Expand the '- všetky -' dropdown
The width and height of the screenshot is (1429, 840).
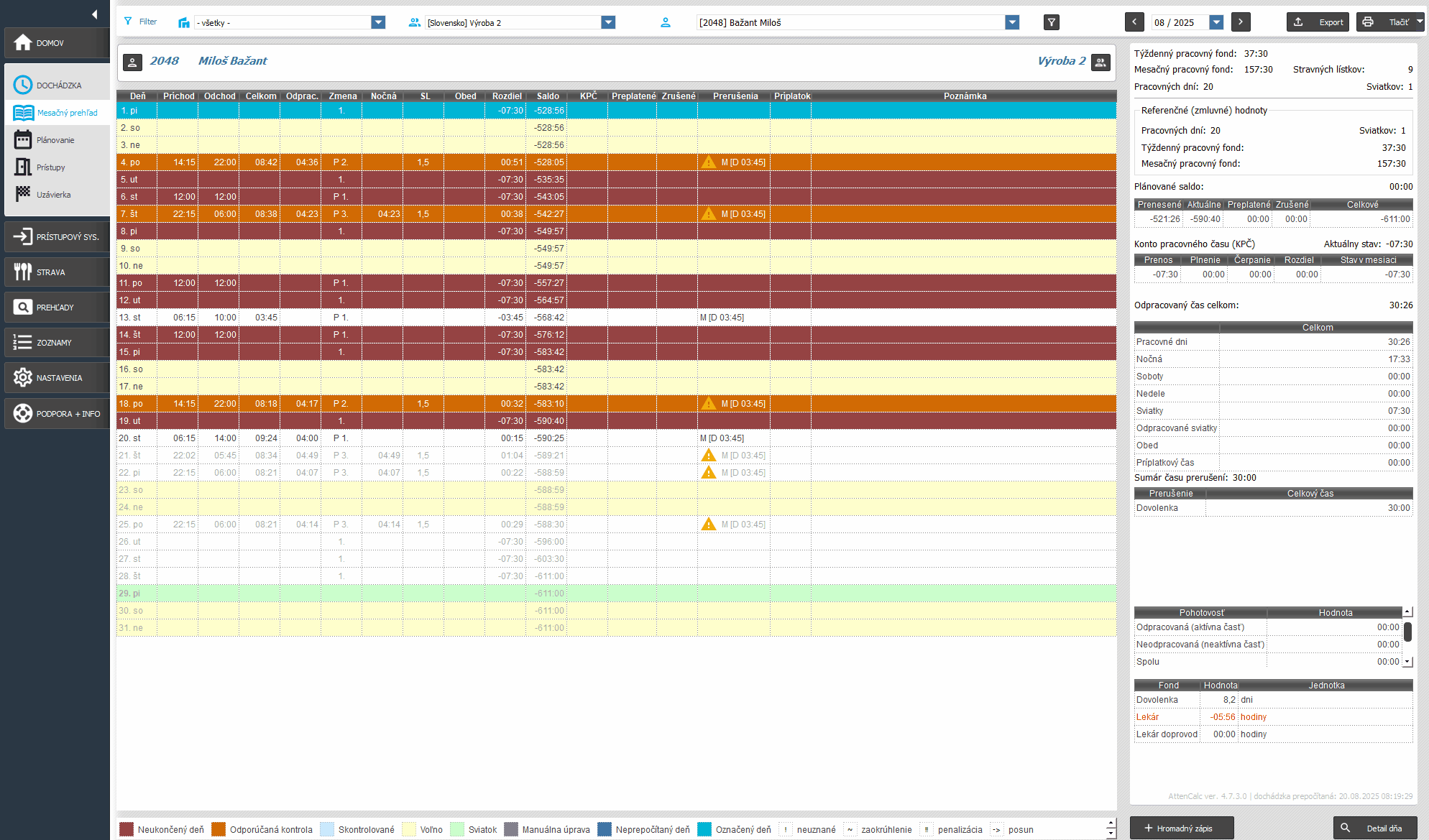(x=378, y=22)
